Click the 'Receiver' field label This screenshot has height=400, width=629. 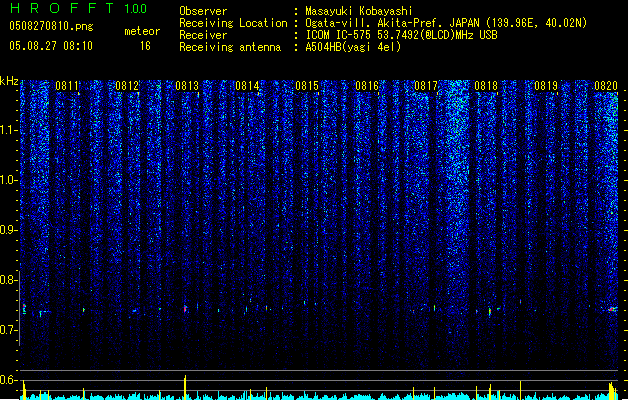click(203, 35)
